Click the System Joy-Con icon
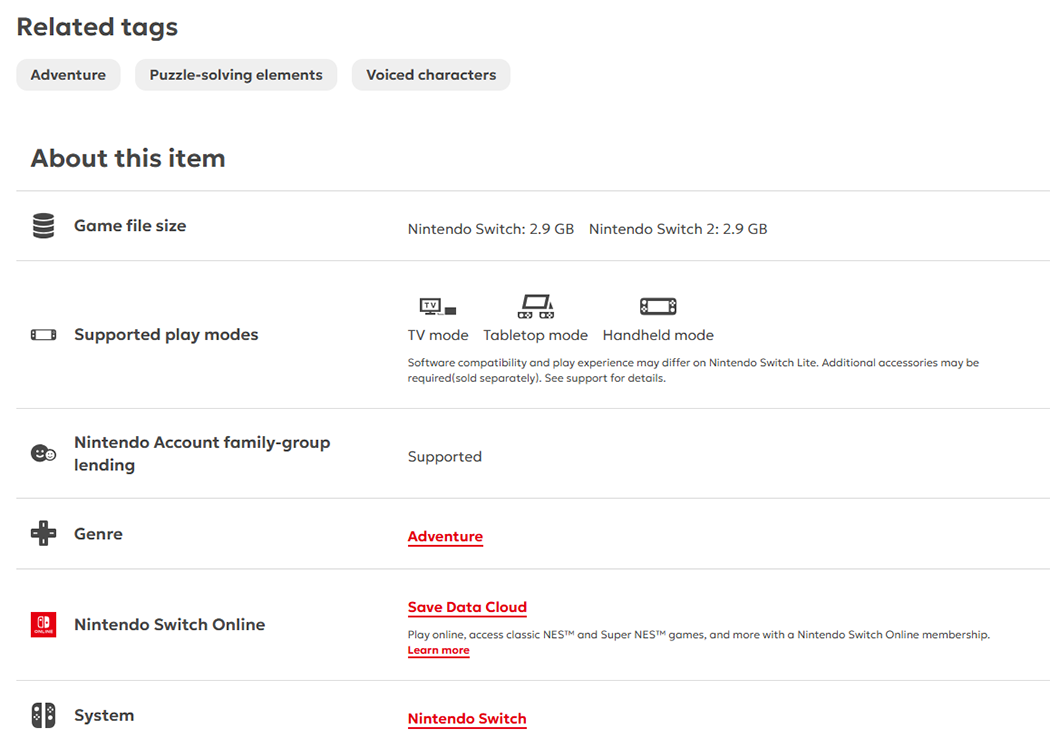This screenshot has height=748, width=1050. click(44, 715)
